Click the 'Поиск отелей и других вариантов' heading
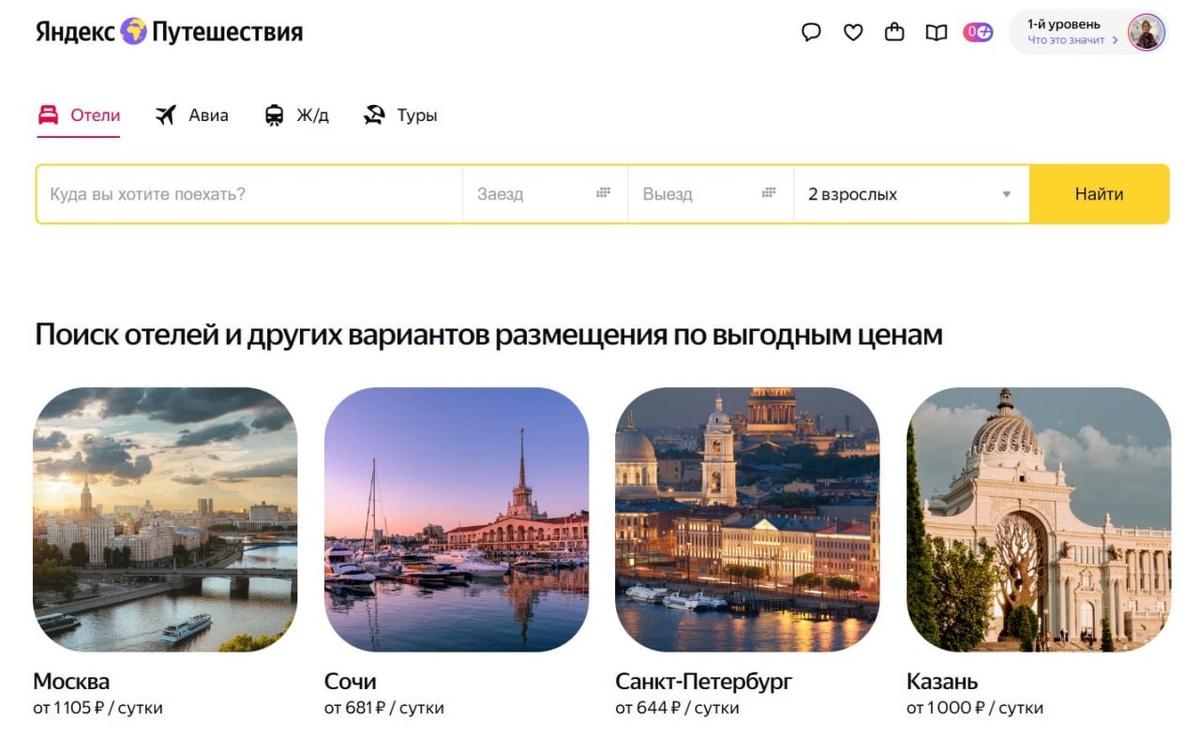 tap(489, 335)
